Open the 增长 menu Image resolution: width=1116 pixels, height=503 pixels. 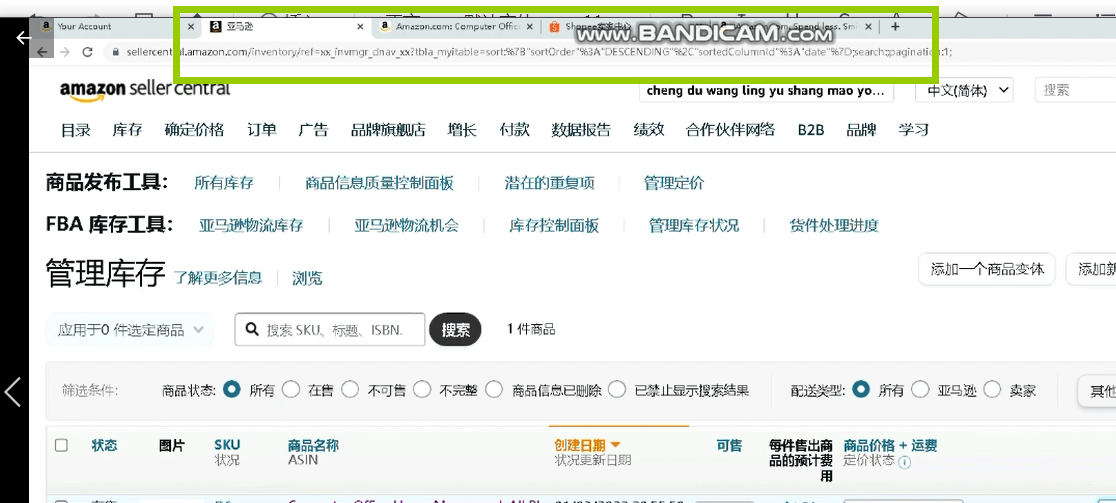[x=462, y=129]
